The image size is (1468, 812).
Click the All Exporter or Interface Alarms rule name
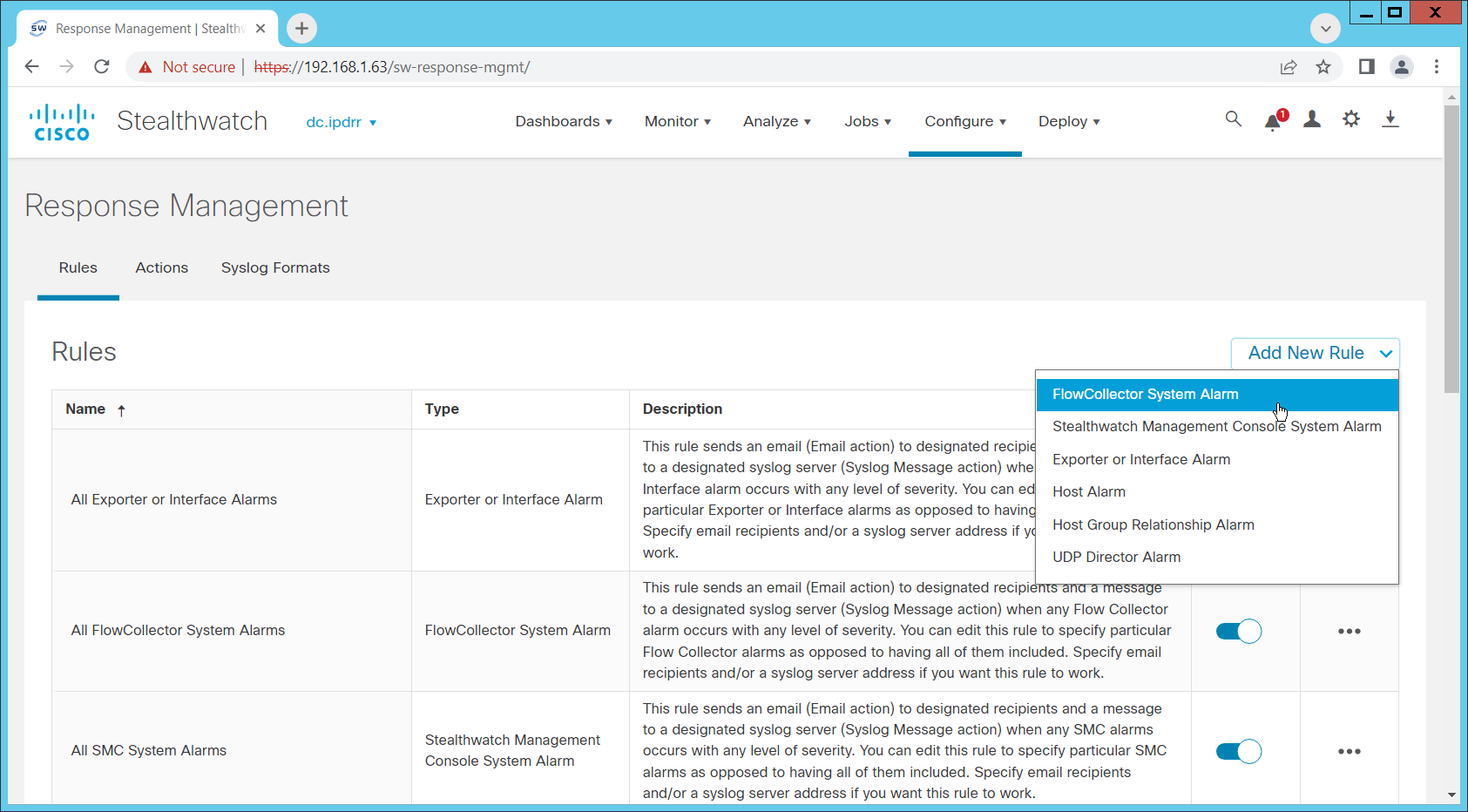[174, 500]
